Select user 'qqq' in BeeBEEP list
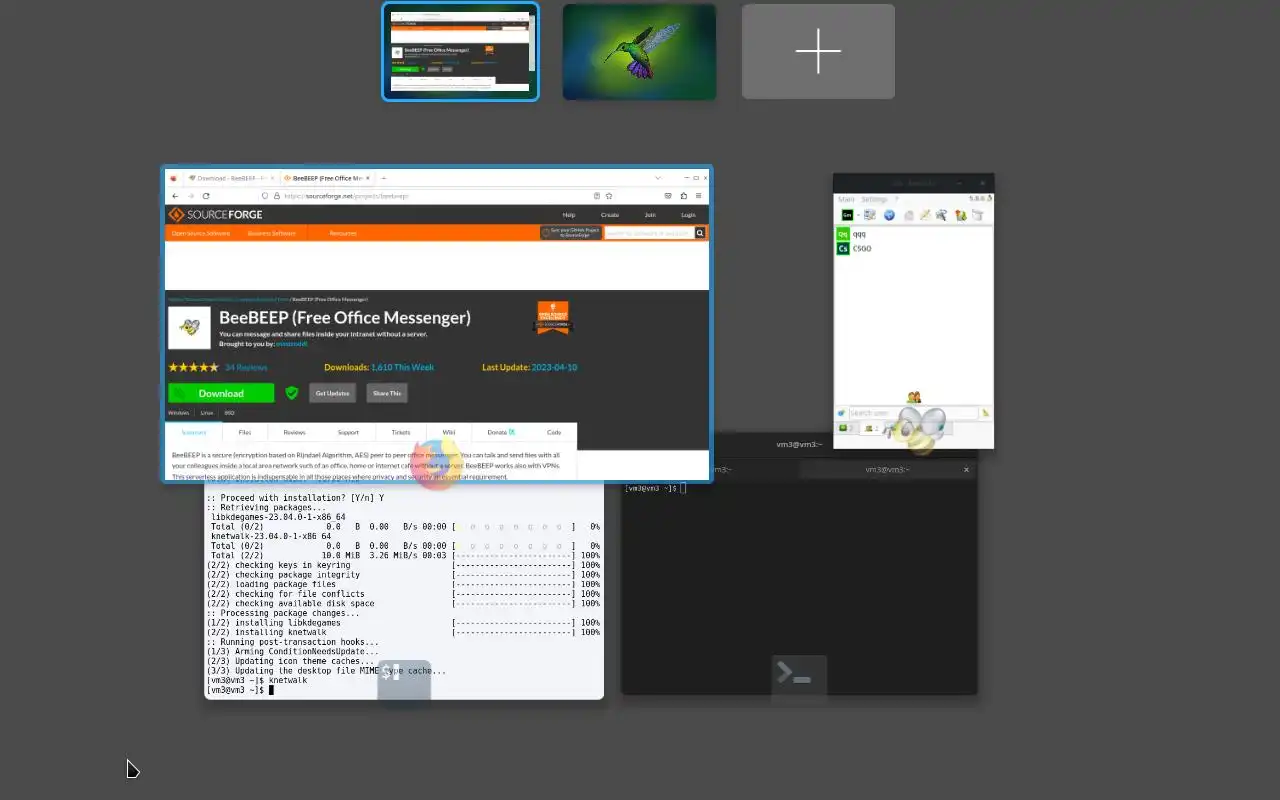This screenshot has height=800, width=1280. tap(913, 234)
